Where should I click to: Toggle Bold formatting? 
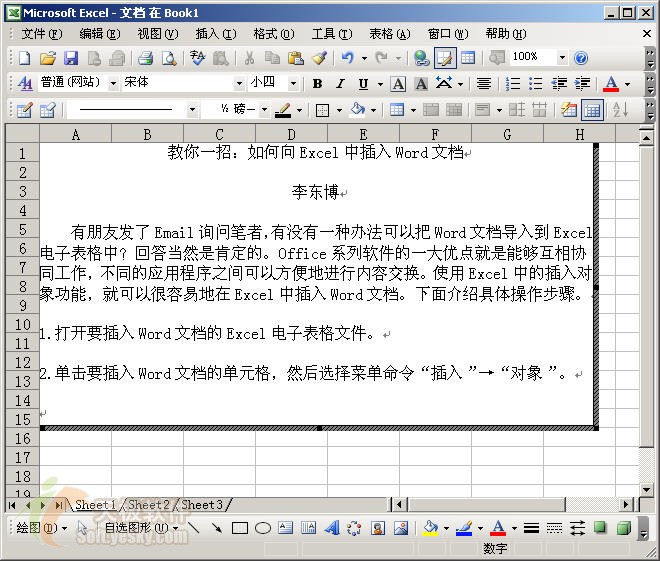tap(317, 84)
